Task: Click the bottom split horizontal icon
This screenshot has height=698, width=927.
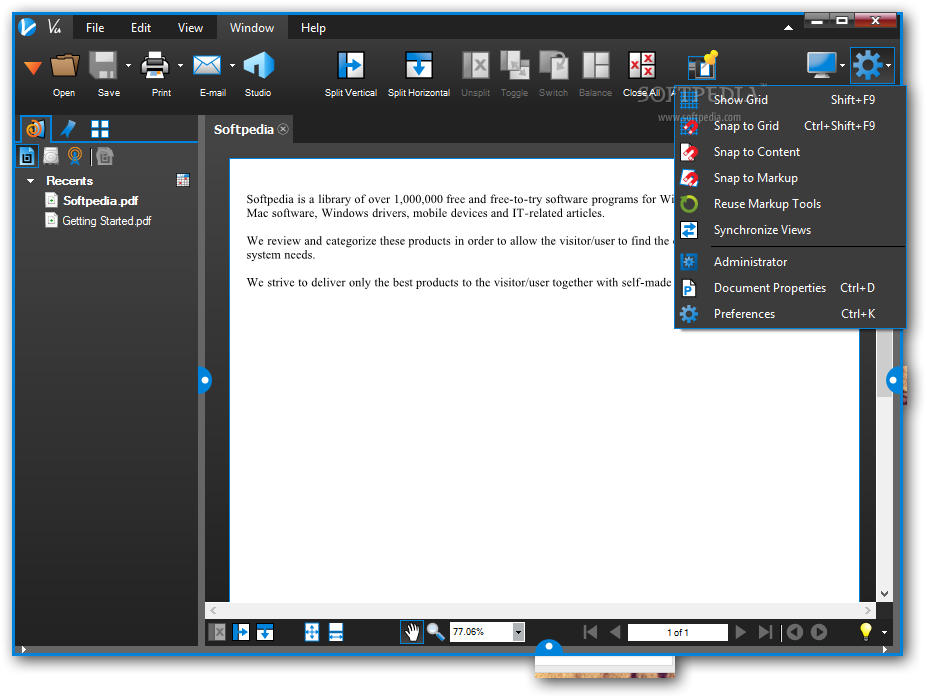Action: (265, 632)
